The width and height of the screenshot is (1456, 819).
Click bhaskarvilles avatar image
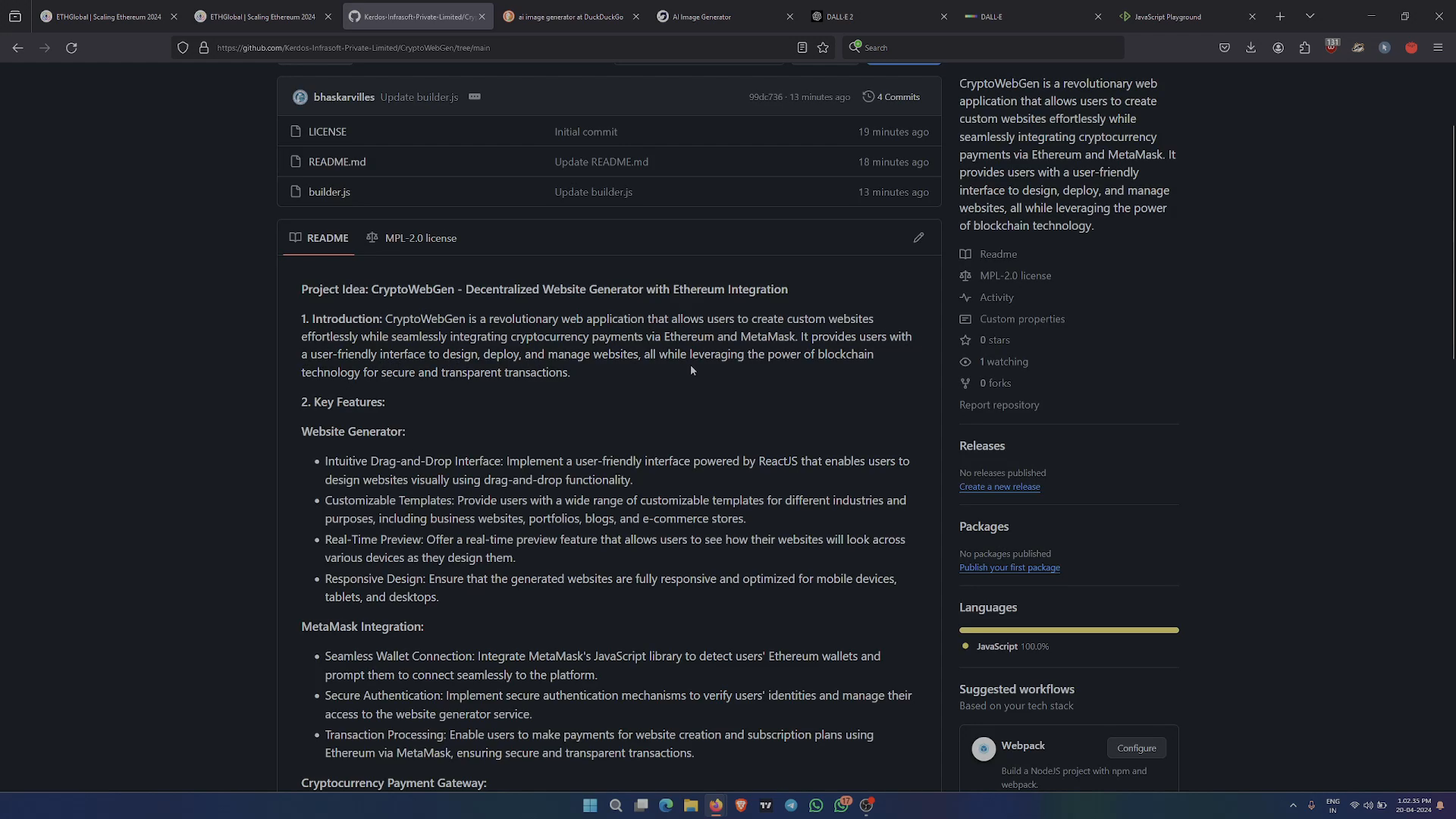click(300, 97)
